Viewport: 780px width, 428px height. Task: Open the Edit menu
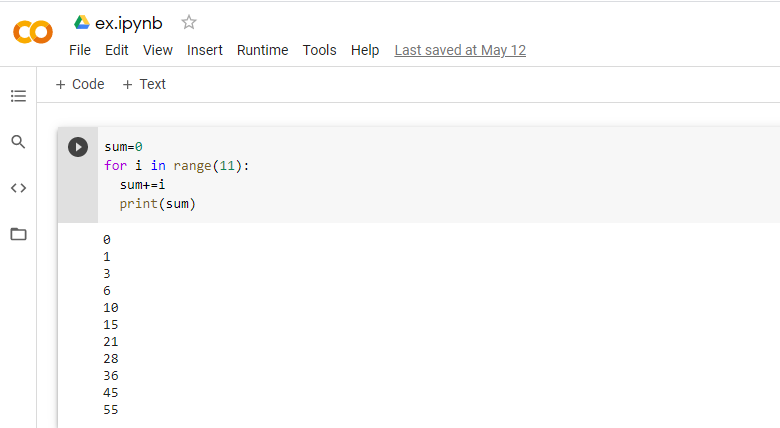click(x=117, y=50)
